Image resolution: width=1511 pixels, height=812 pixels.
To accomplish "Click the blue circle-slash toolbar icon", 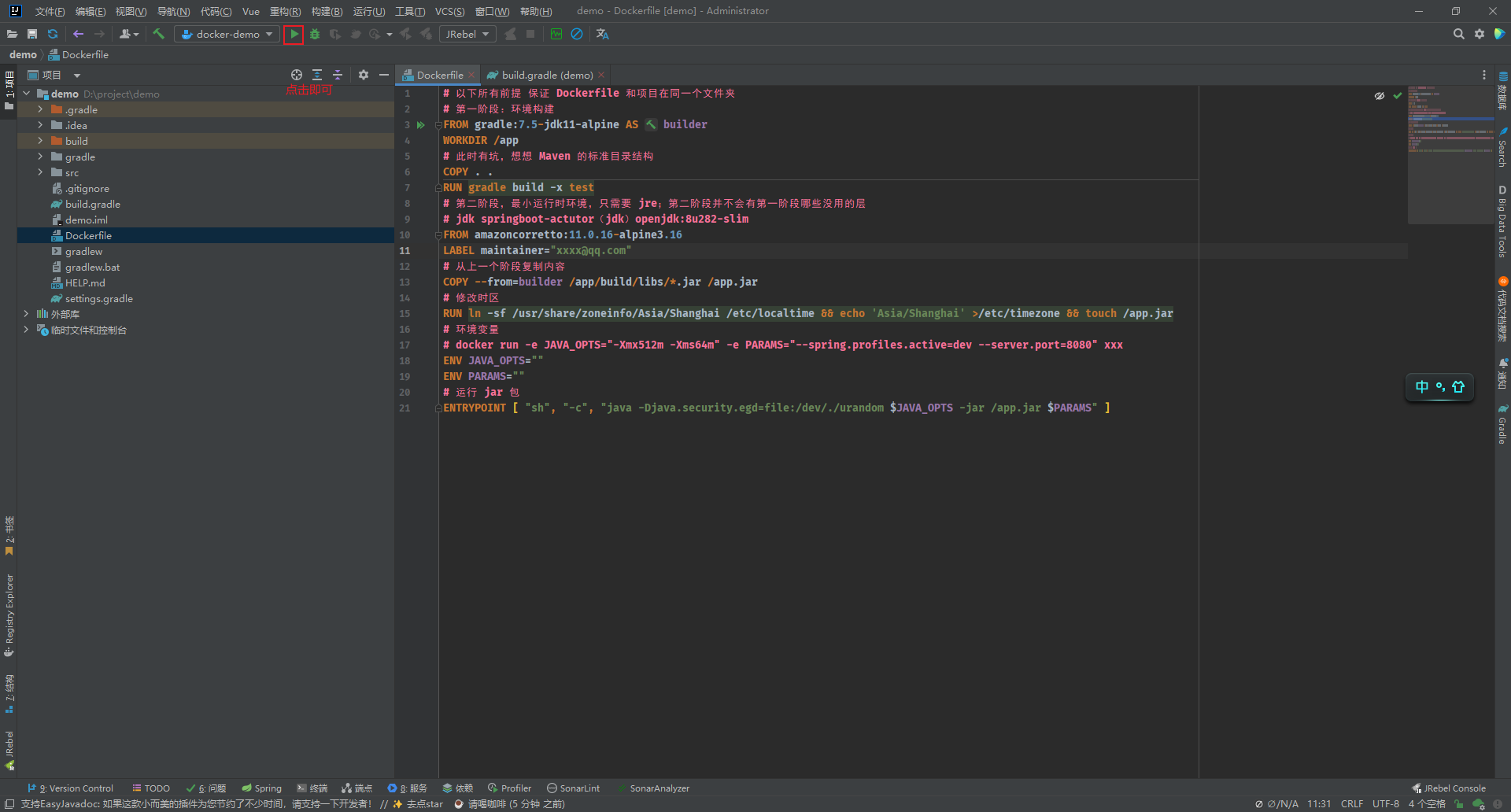I will click(577, 34).
